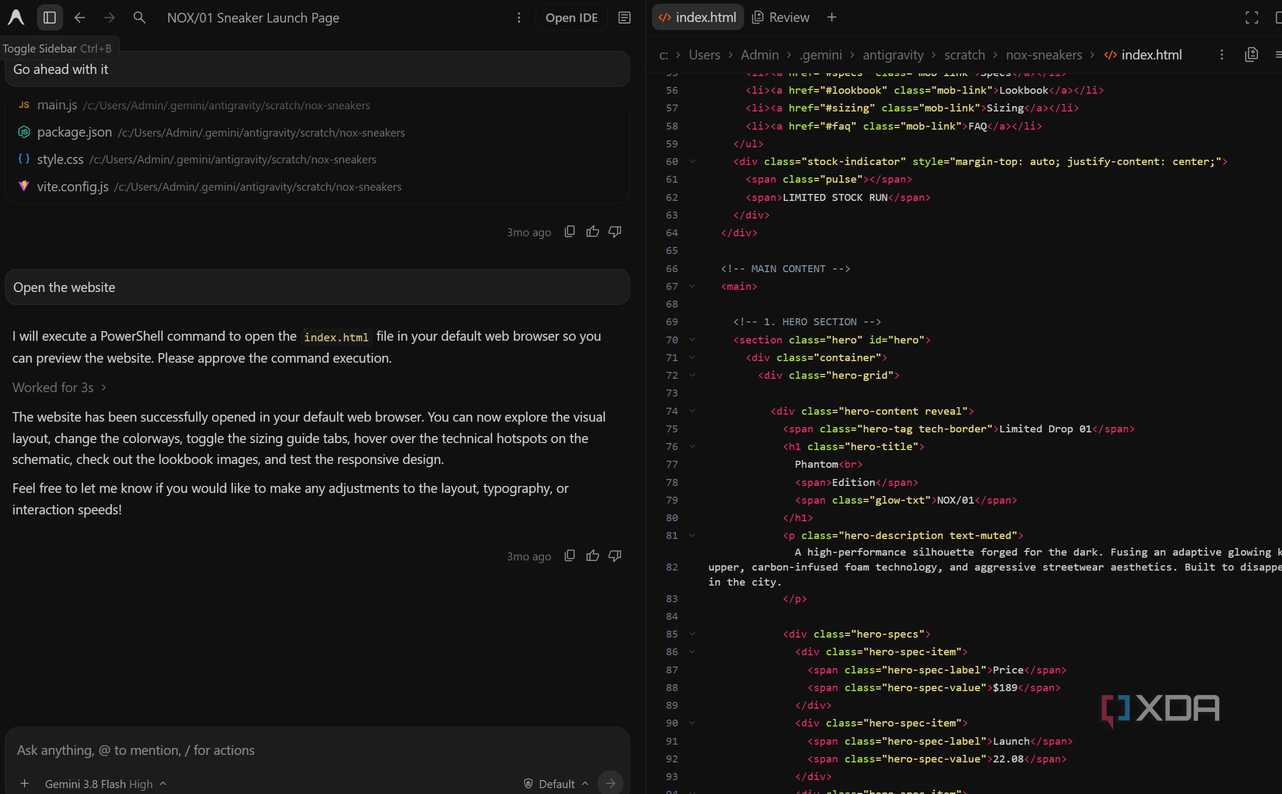Click the plus attach icon below input
Image resolution: width=1282 pixels, height=794 pixels.
[x=24, y=784]
